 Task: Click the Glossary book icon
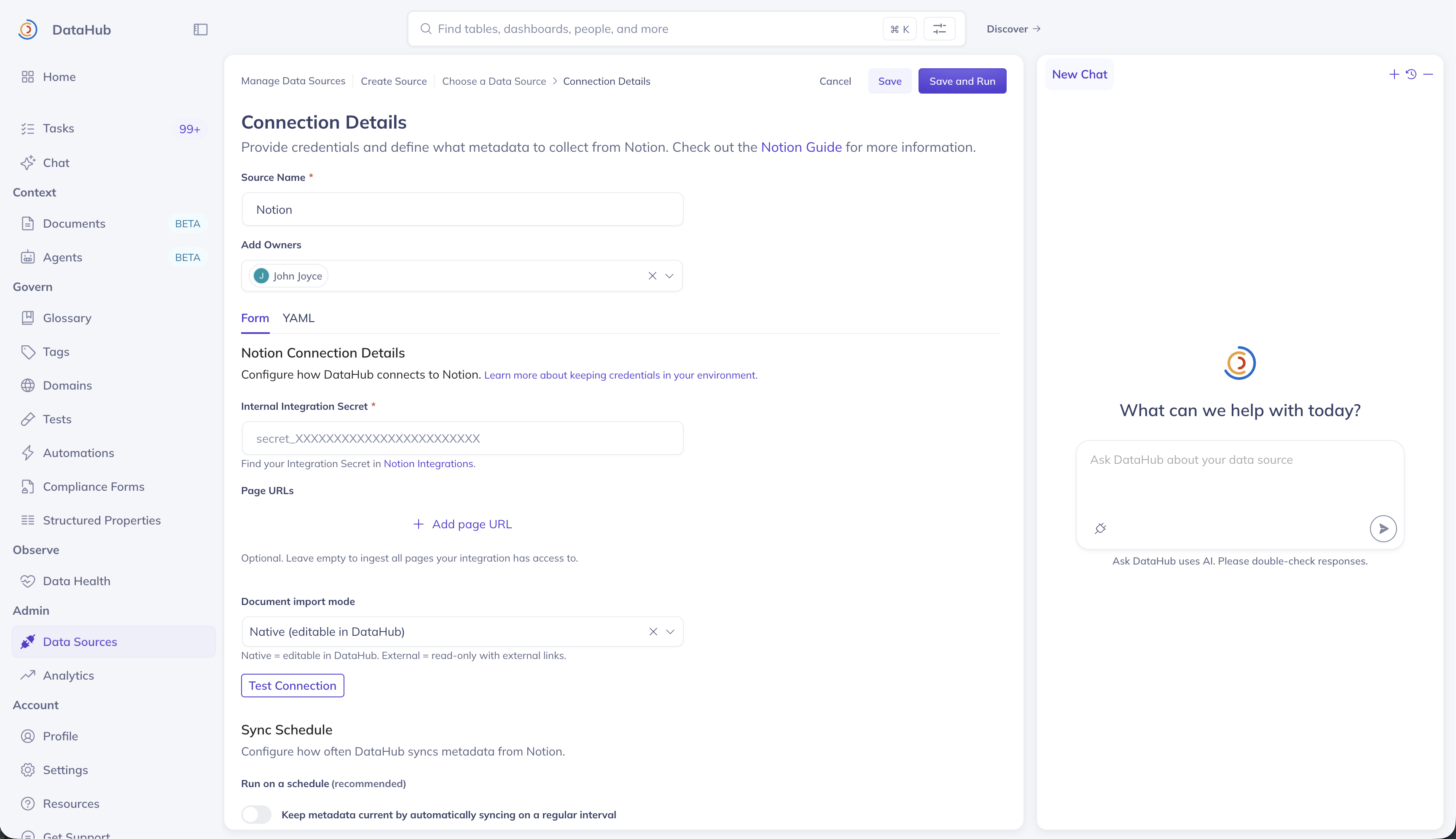click(28, 318)
